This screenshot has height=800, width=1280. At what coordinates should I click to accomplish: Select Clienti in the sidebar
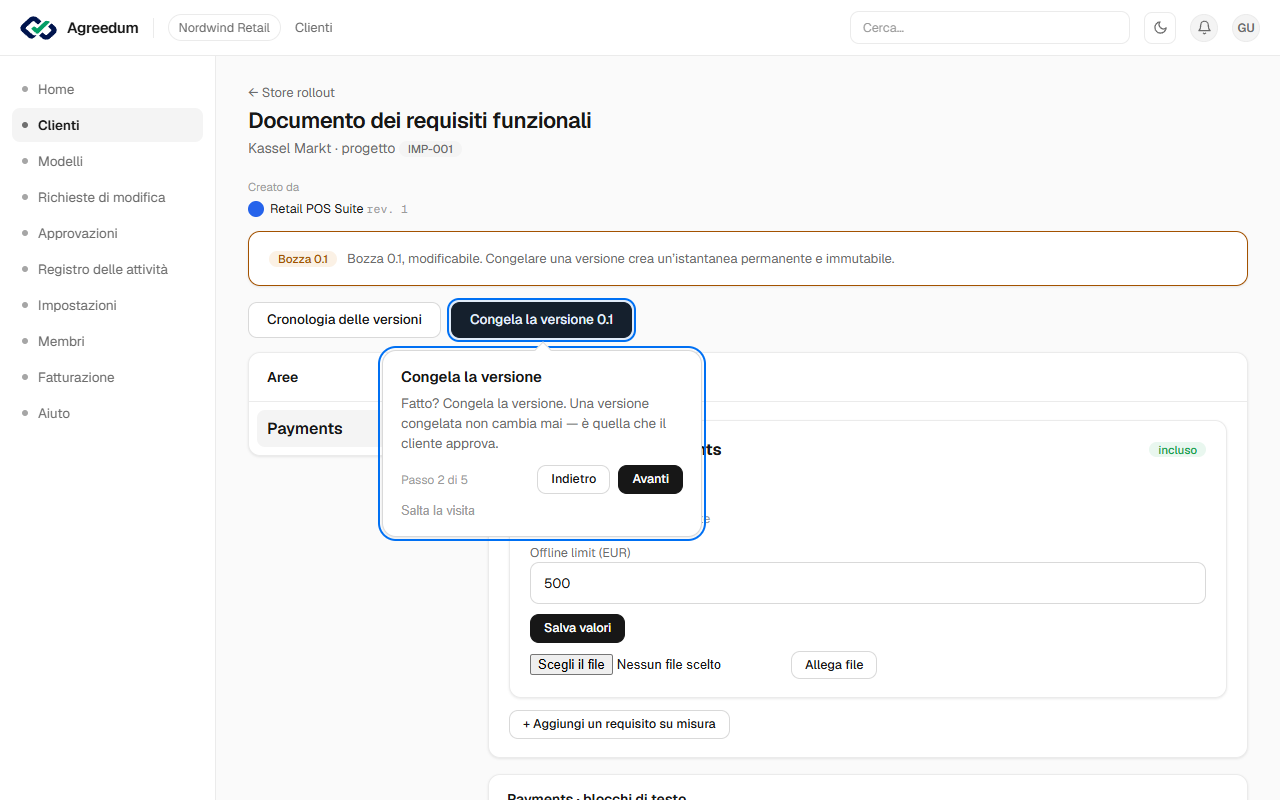coord(107,125)
